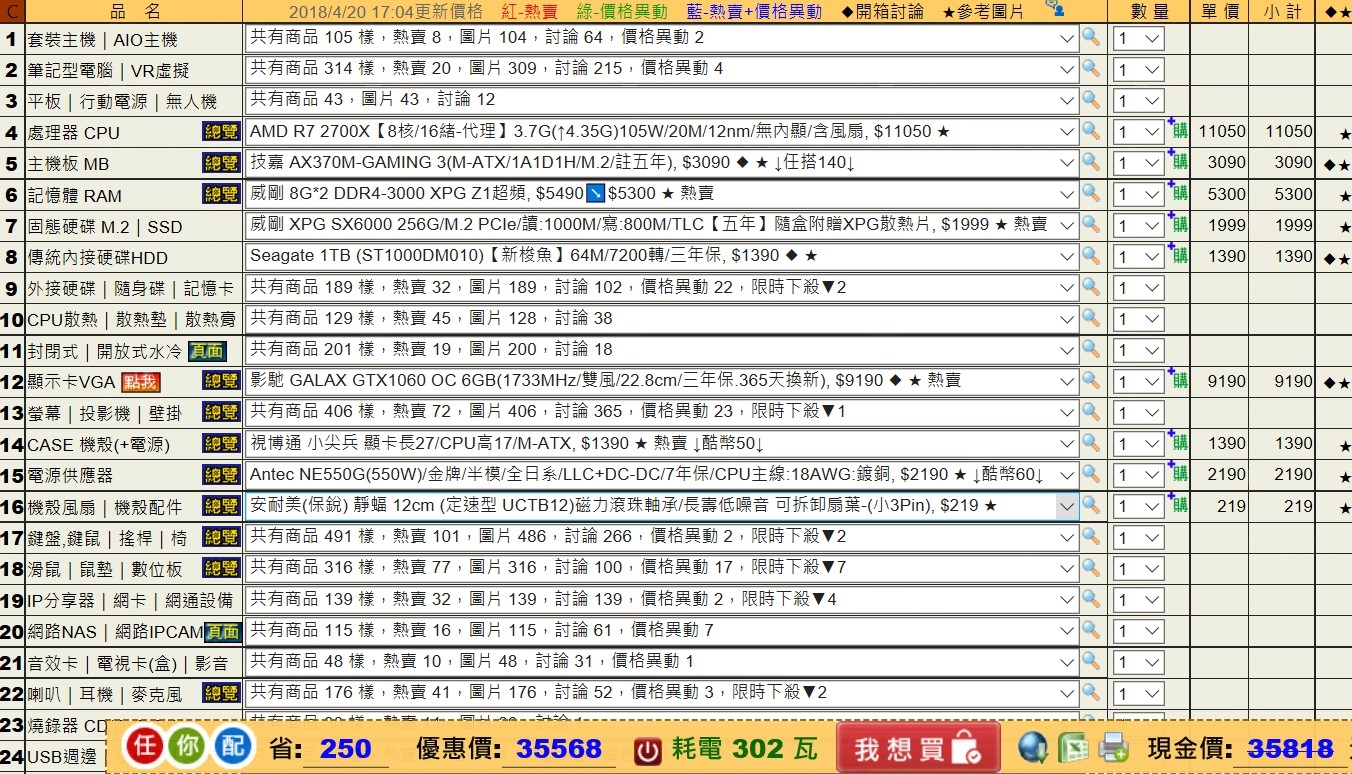The width and height of the screenshot is (1352, 774).
Task: Click the discussion people icon in the header
Action: click(1054, 8)
